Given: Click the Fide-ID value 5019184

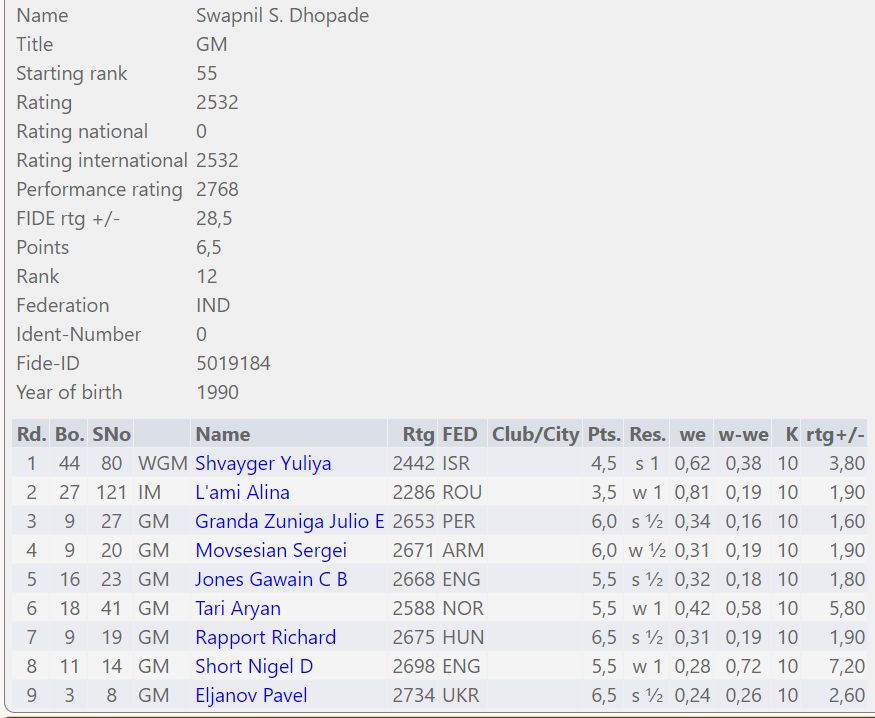Looking at the screenshot, I should (x=233, y=364).
